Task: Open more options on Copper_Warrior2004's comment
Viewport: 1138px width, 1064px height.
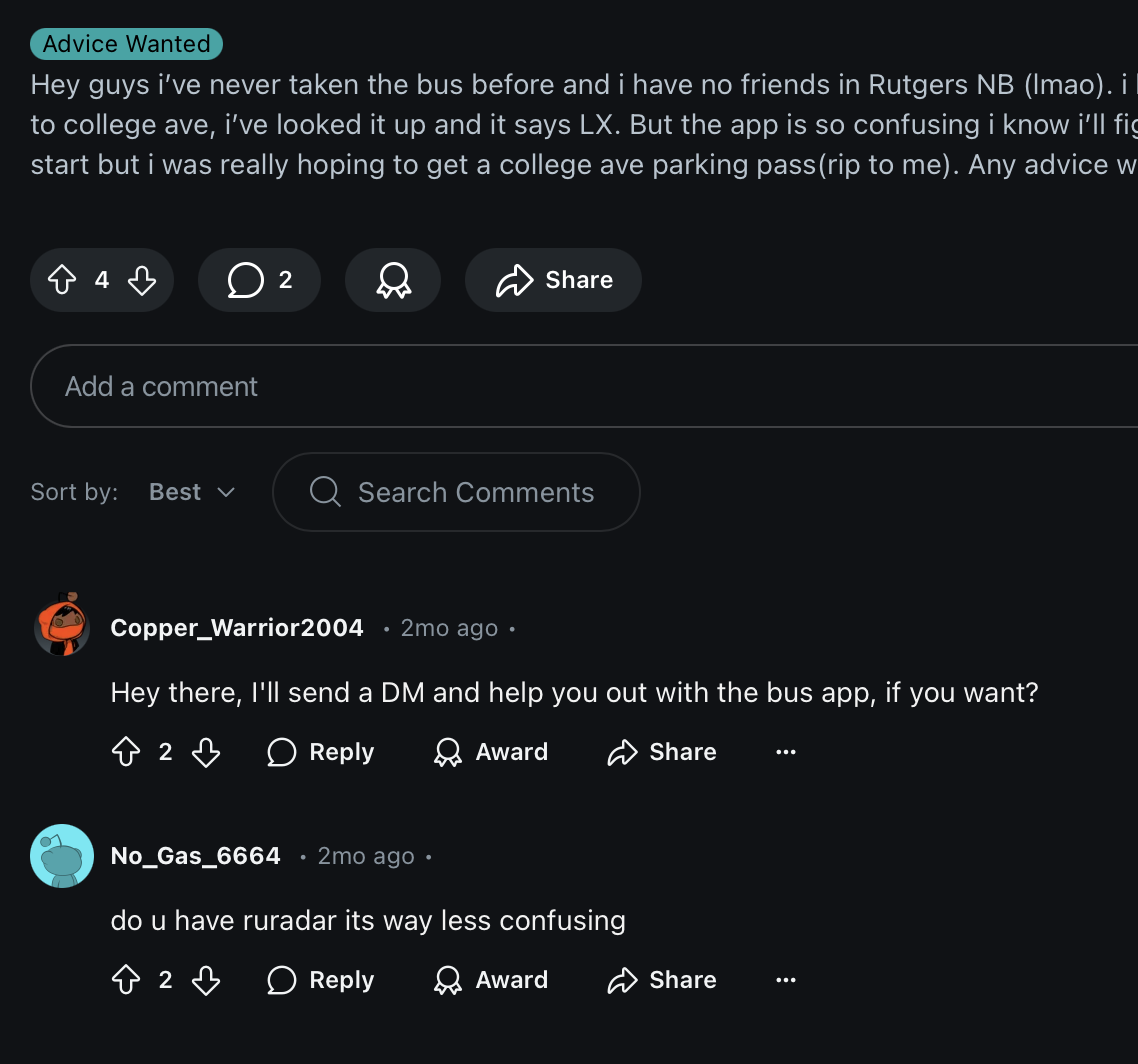Action: [786, 752]
